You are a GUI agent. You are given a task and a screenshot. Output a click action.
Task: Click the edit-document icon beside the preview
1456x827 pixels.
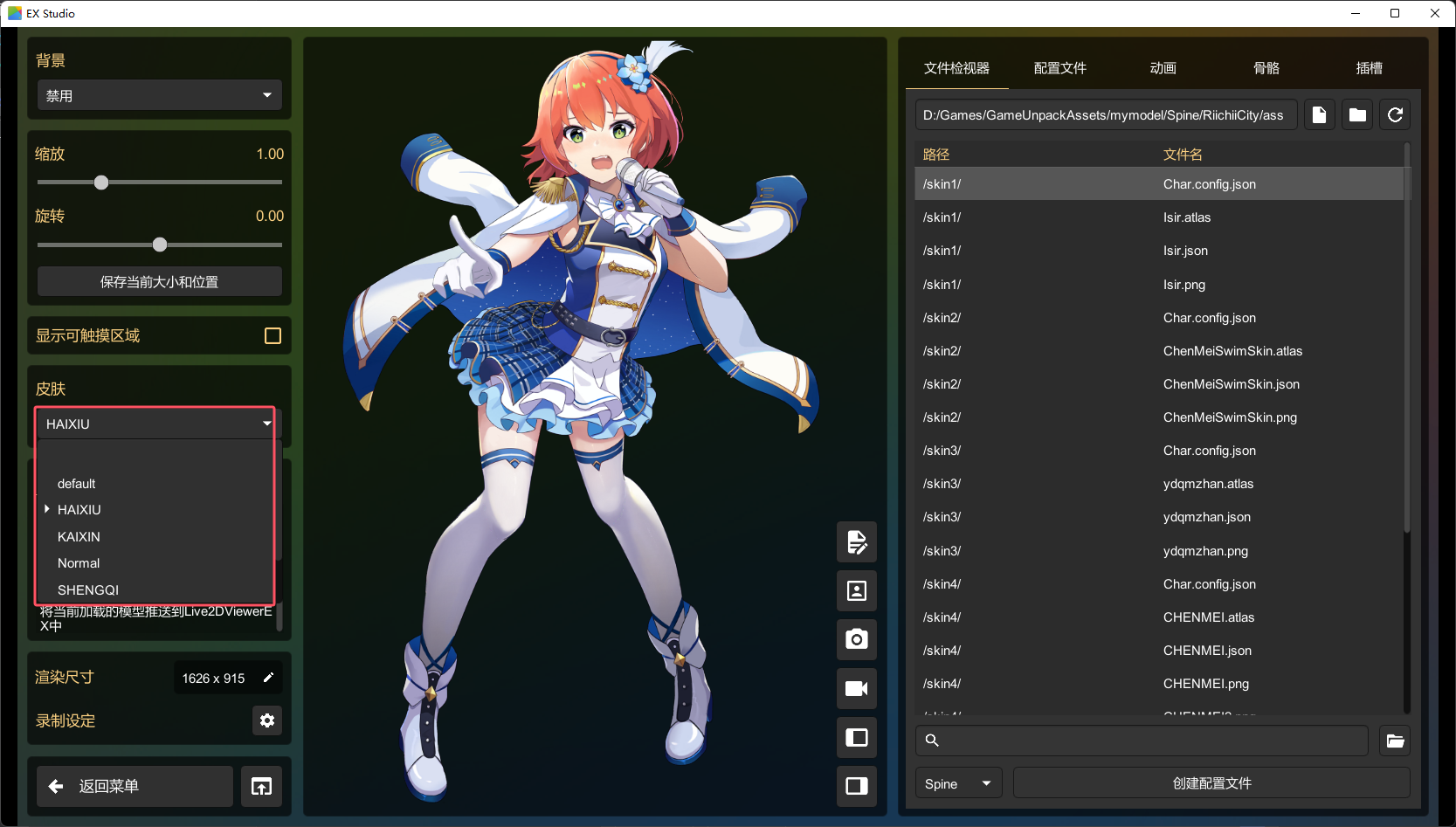pos(857,542)
